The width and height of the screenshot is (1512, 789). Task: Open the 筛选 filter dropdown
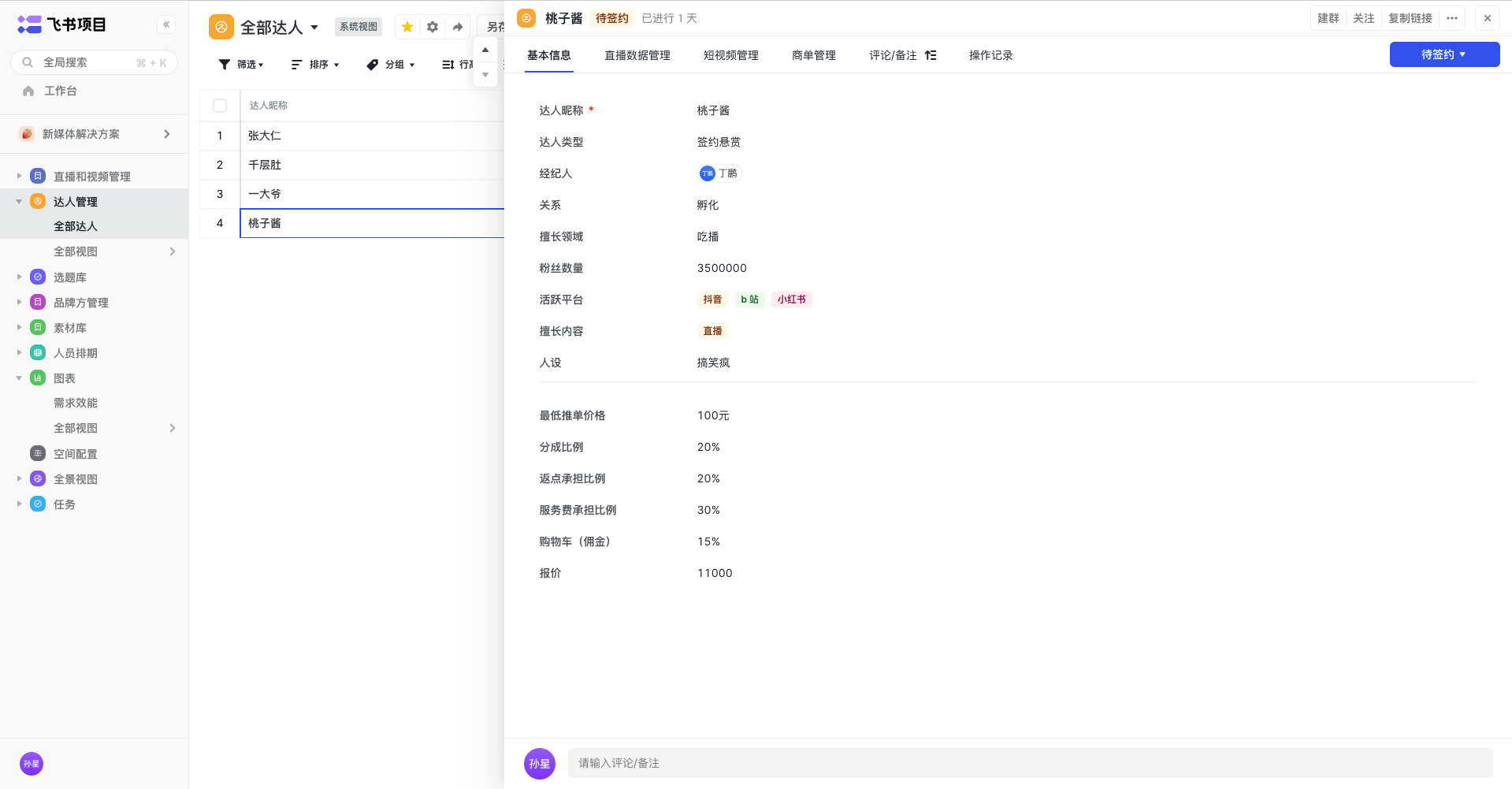coord(241,65)
